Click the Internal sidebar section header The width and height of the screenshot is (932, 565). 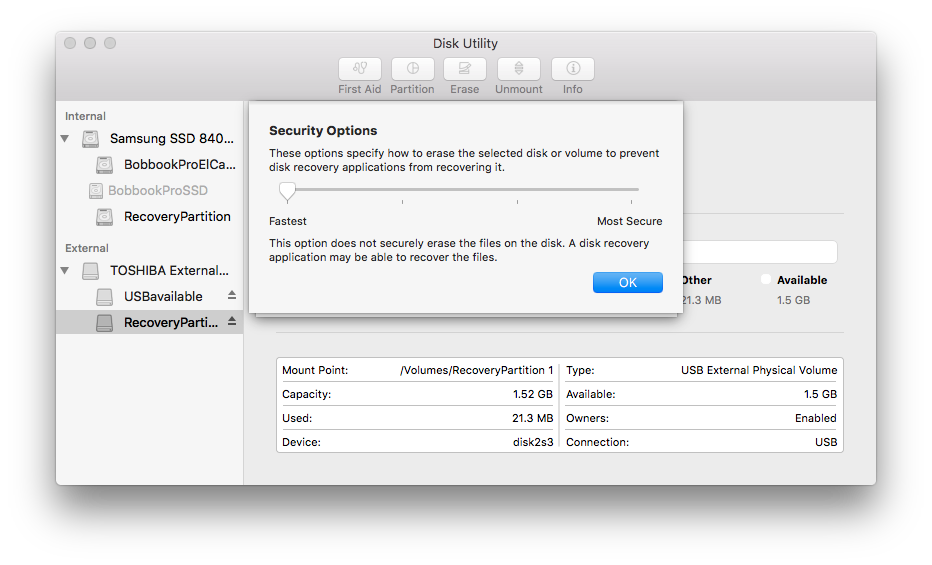click(x=86, y=116)
